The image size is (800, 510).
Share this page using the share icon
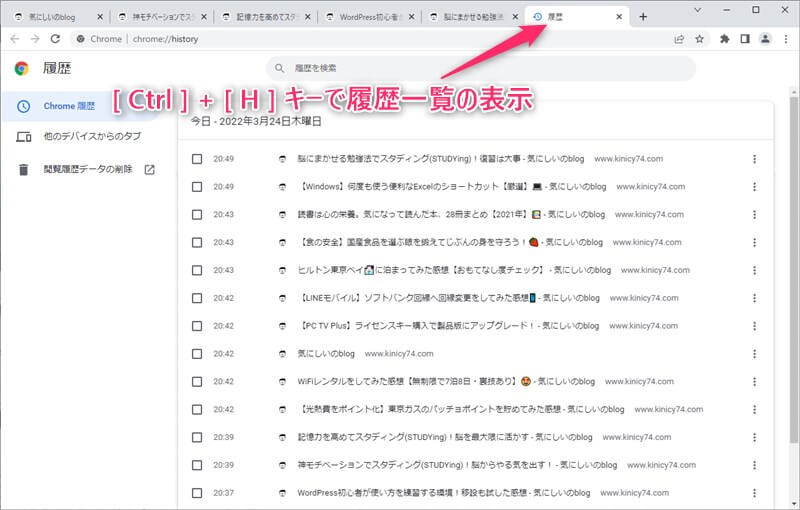click(x=679, y=39)
